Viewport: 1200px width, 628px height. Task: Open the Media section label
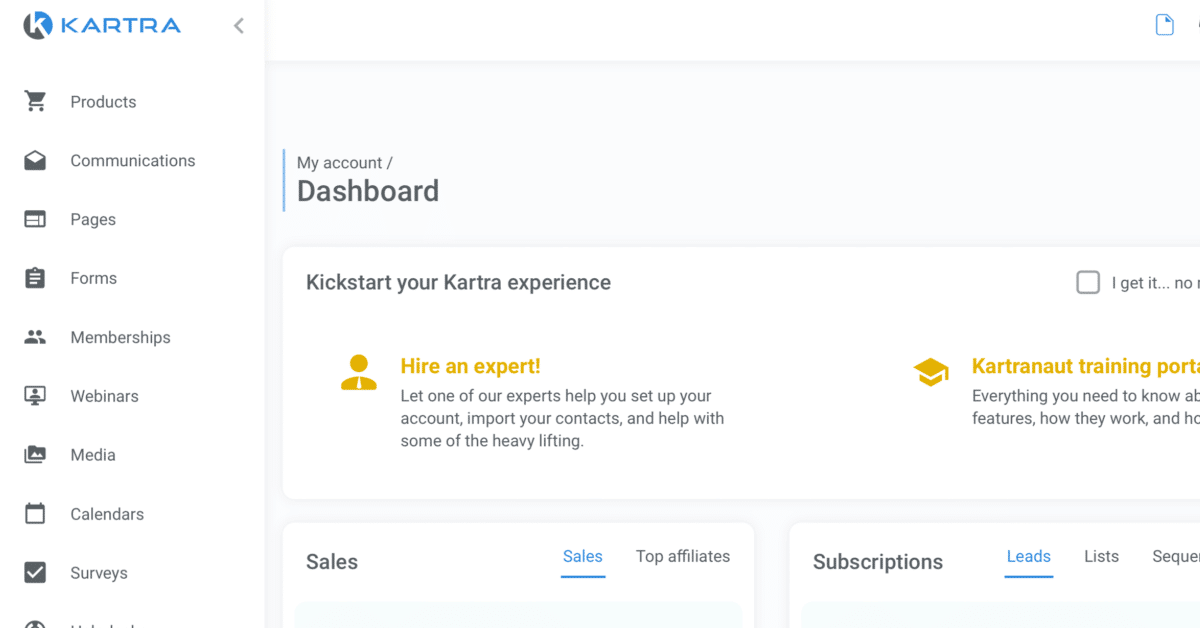point(93,456)
